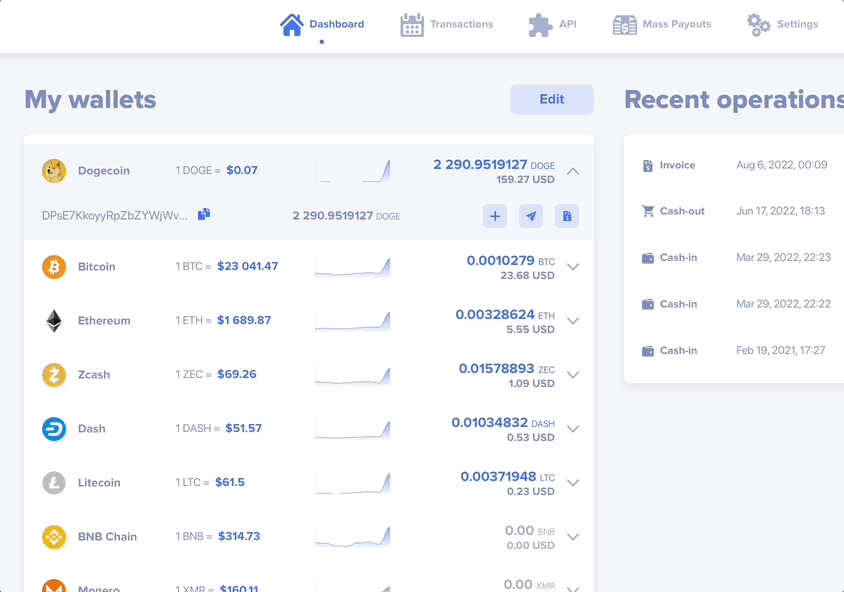The width and height of the screenshot is (844, 592).
Task: Click the Ethereum price sparkline
Action: pos(353,321)
